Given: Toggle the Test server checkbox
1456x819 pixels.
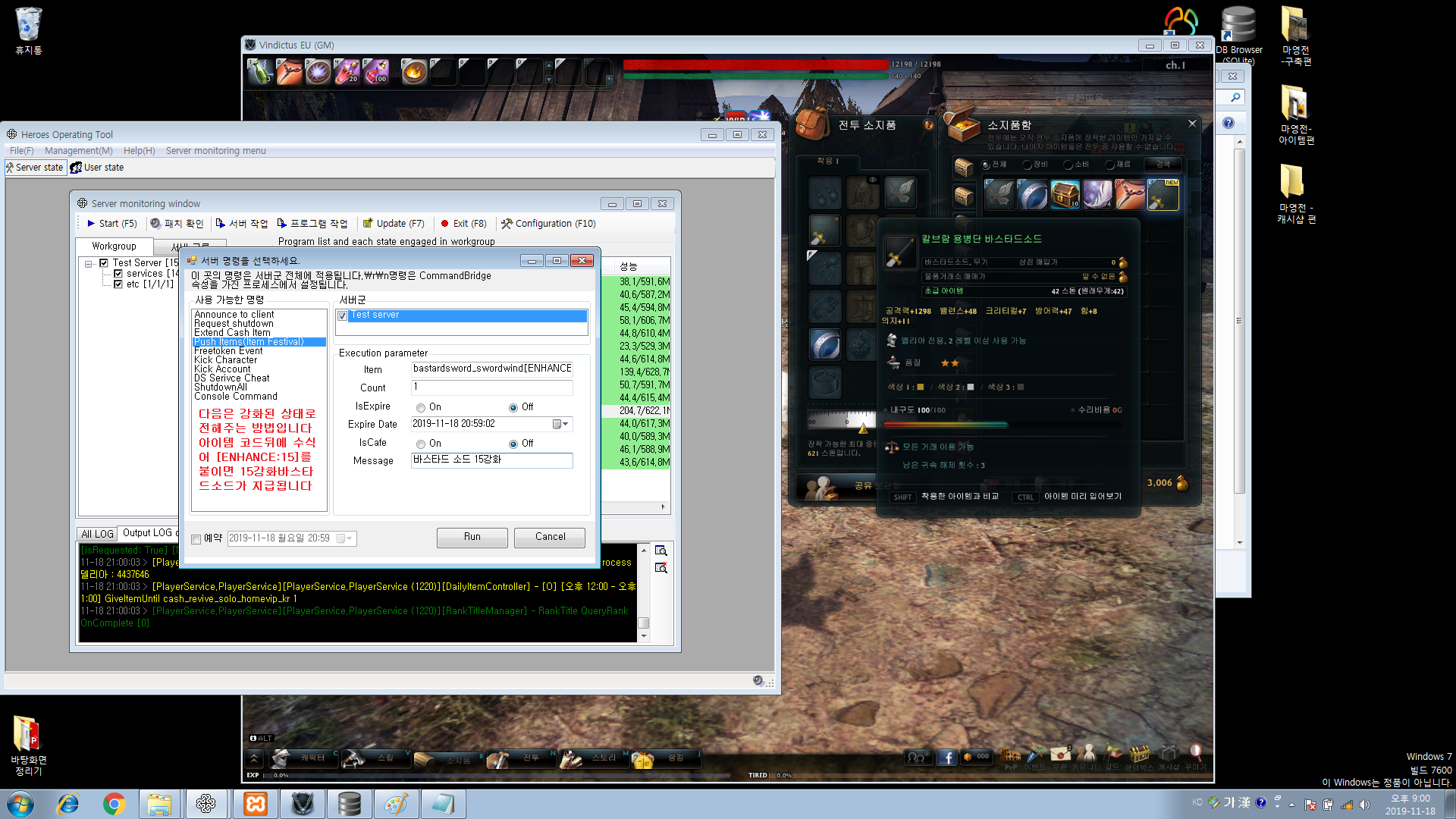Looking at the screenshot, I should 343,315.
